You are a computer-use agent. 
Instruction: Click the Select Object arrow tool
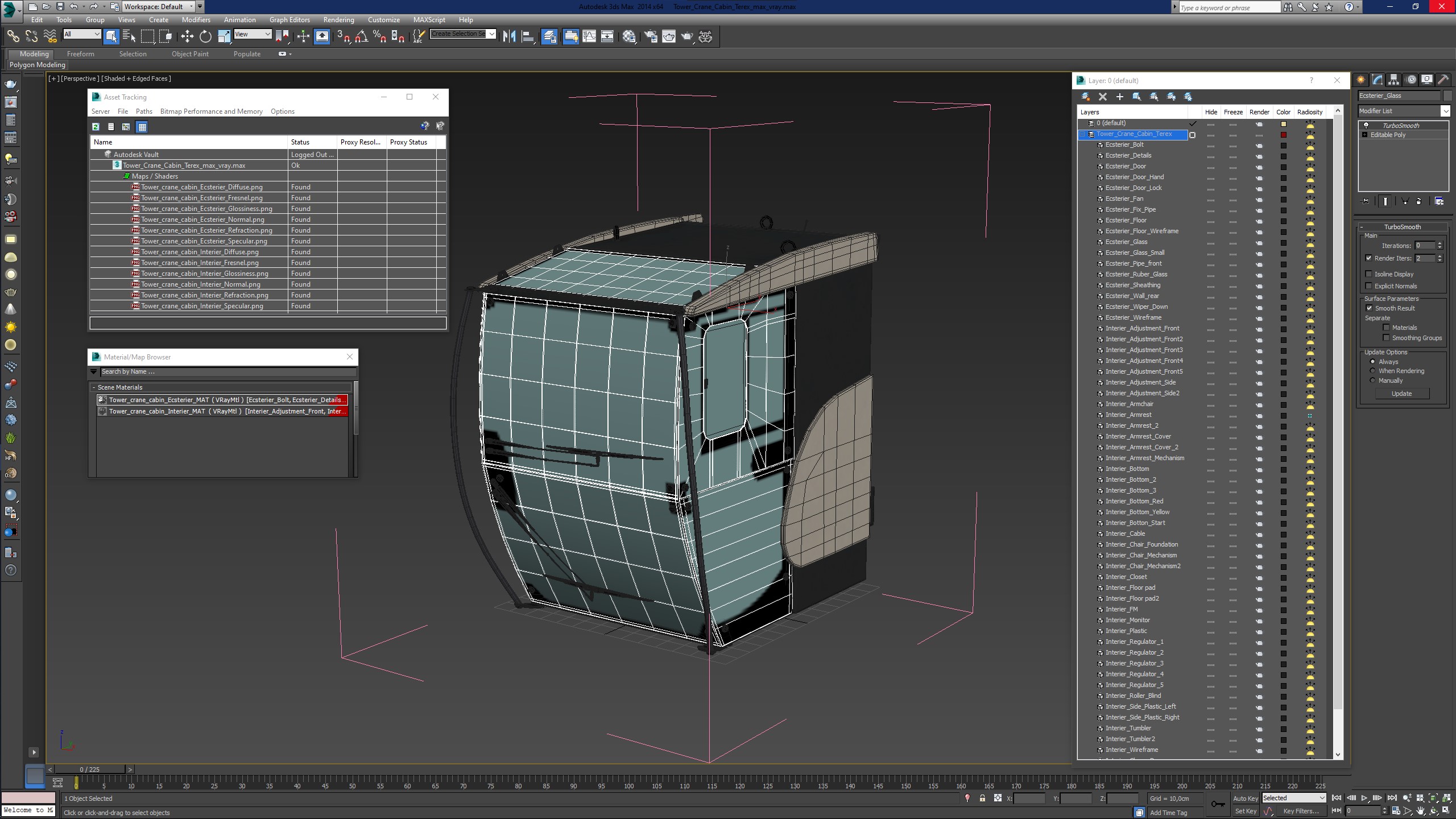click(x=111, y=36)
